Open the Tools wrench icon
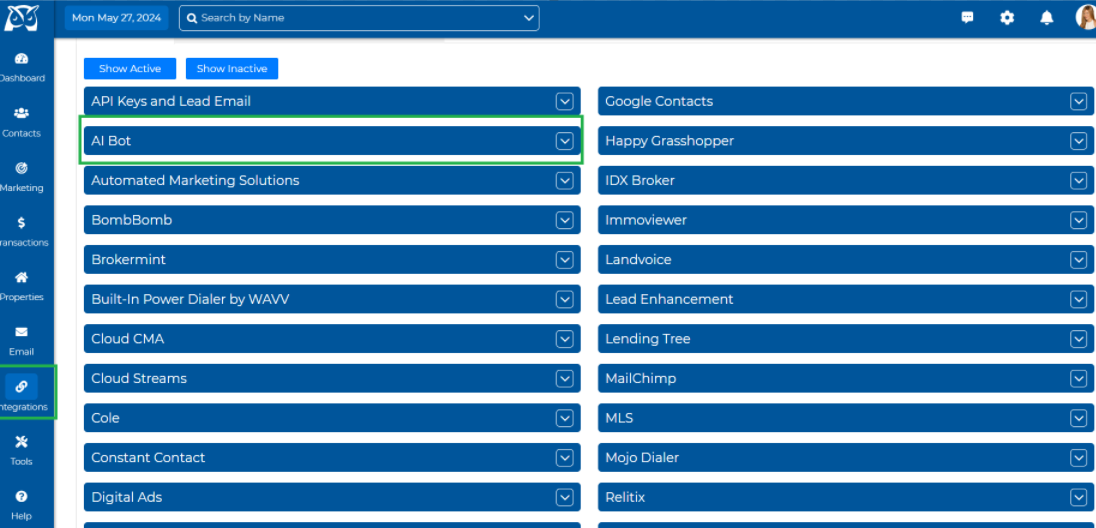 click(21, 442)
